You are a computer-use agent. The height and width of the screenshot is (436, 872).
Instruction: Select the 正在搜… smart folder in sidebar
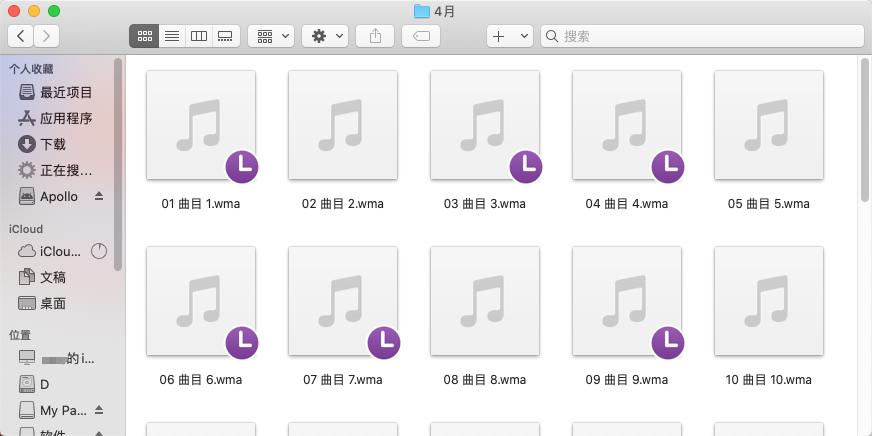[x=56, y=170]
